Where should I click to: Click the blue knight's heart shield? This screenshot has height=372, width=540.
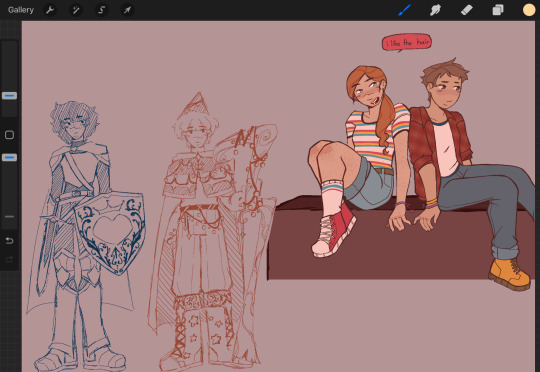point(111,232)
